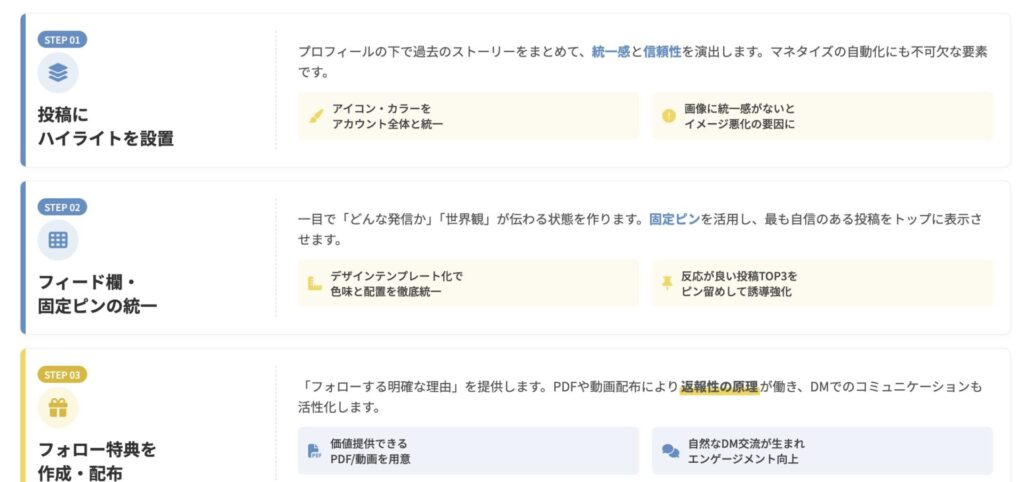This screenshot has height=482, width=1024.
Task: Click the paintbrush icon beside アイコン・カラーを
Action: click(316, 116)
